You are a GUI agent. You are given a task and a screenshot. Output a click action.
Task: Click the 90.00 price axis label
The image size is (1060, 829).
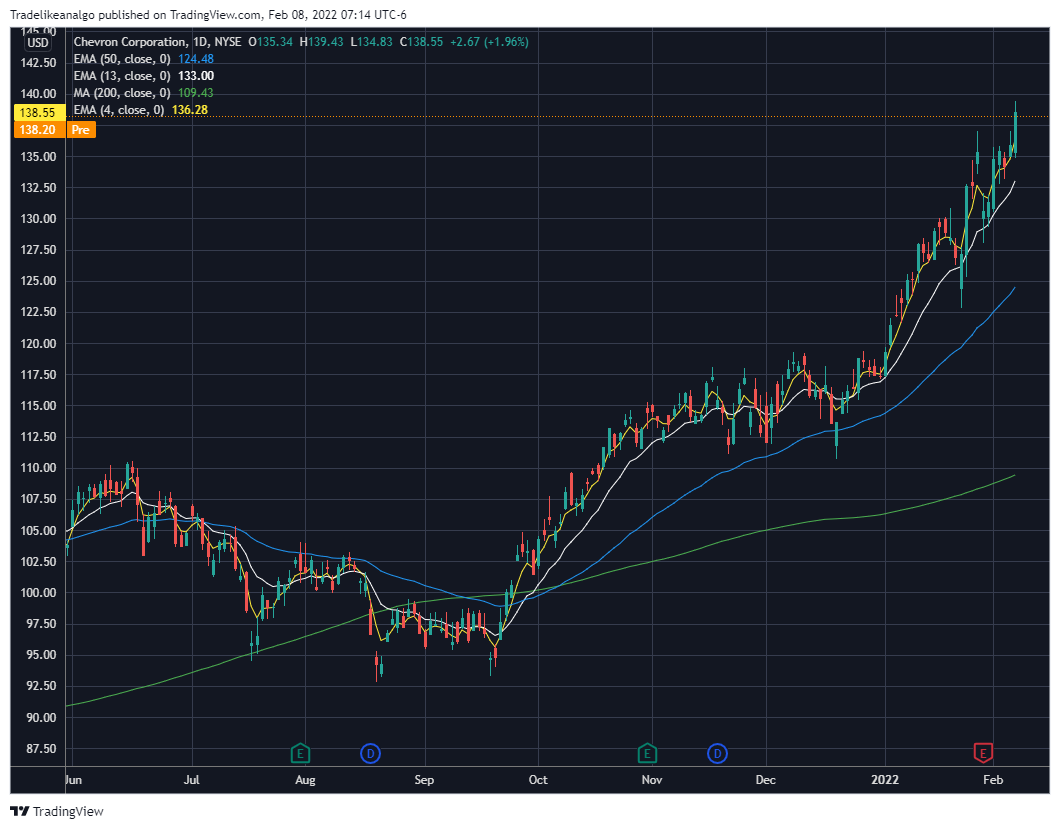[x=39, y=717]
